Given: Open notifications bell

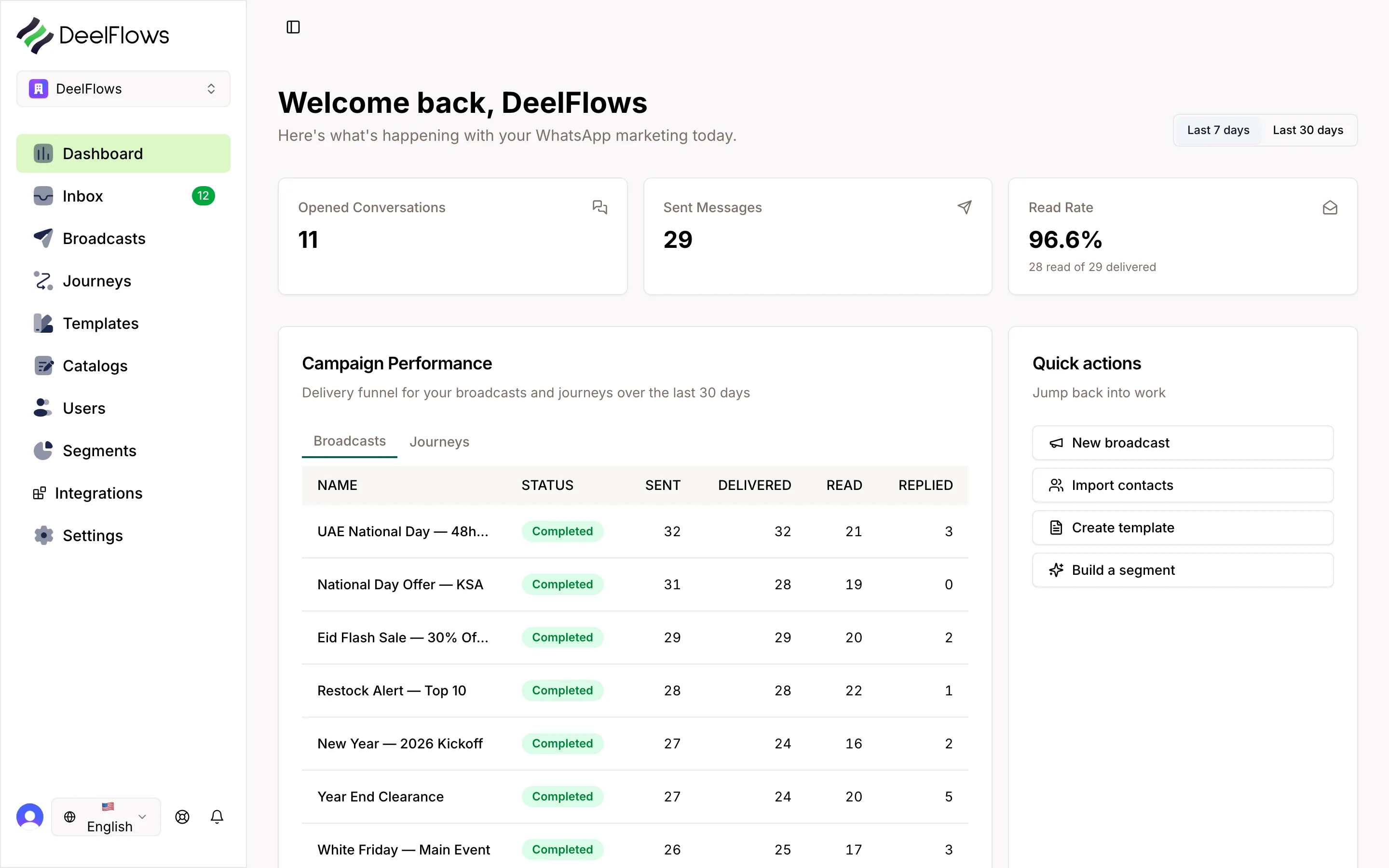Looking at the screenshot, I should (217, 816).
